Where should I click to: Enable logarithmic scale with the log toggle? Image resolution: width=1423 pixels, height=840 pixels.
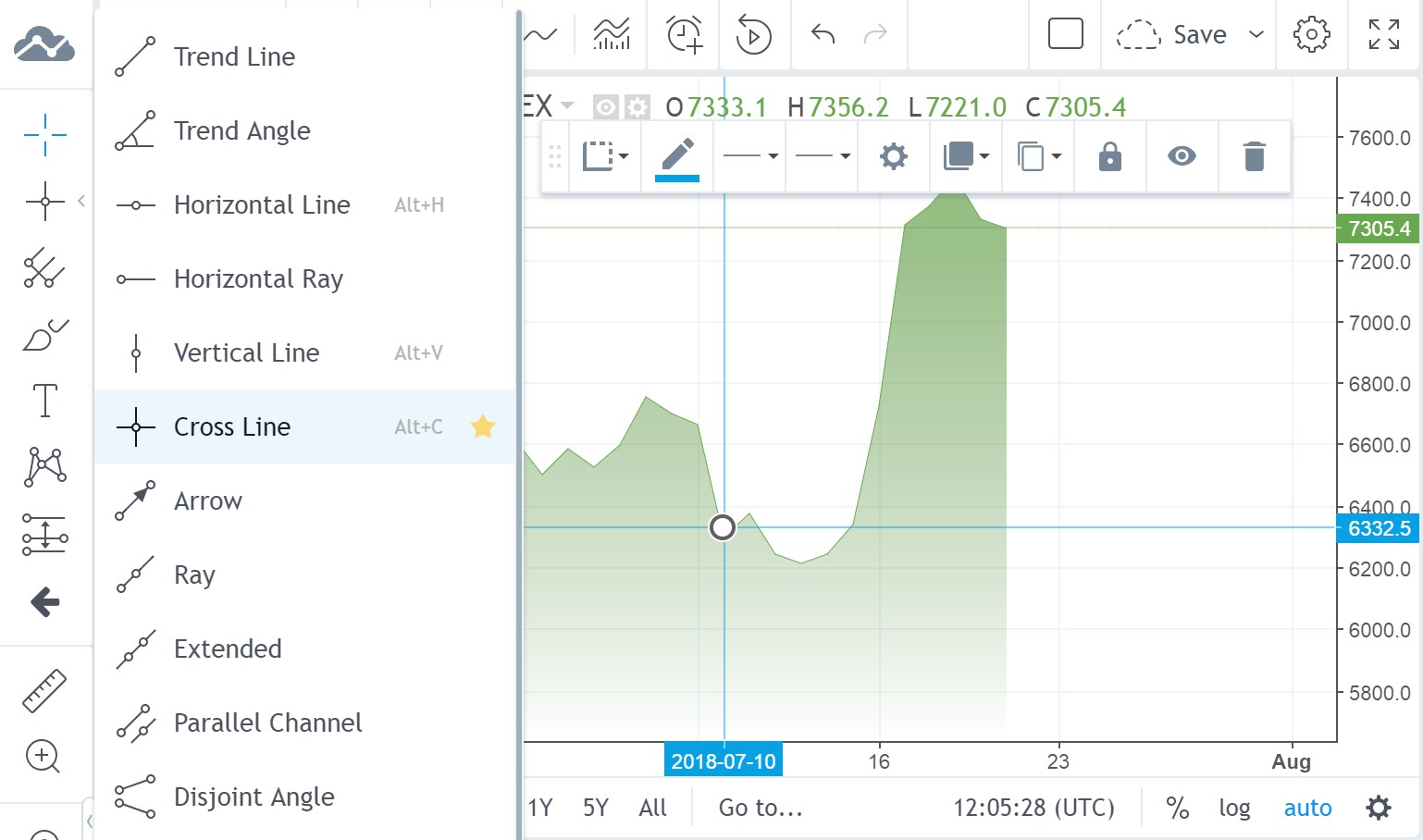click(1234, 808)
